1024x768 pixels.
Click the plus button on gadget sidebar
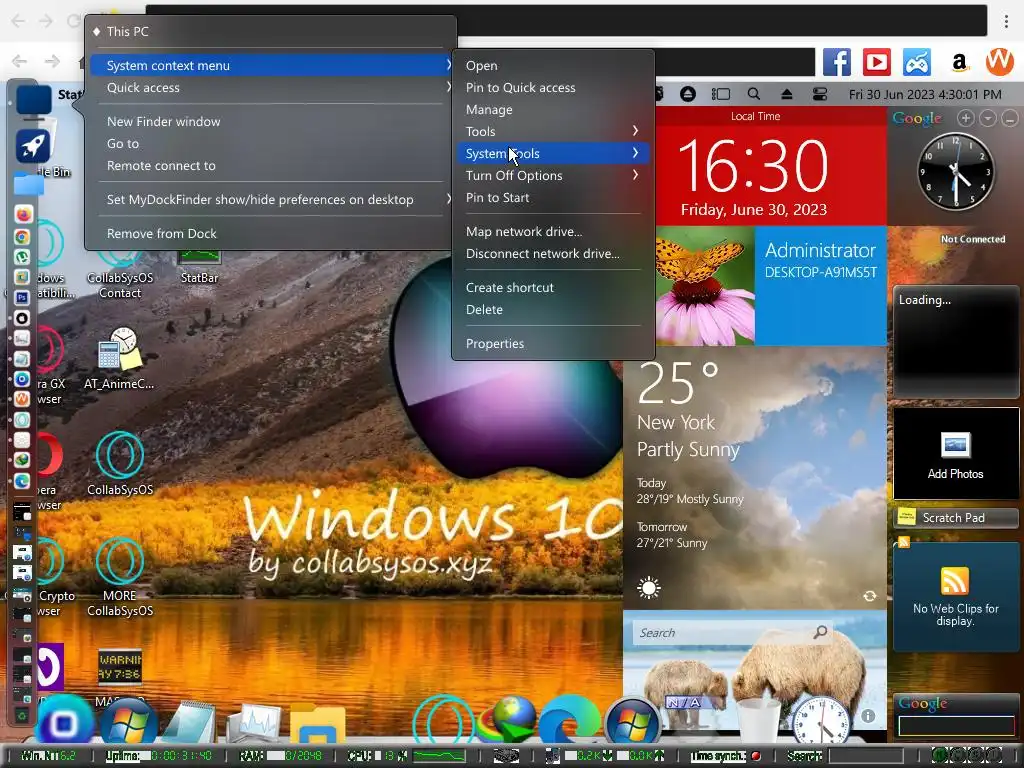click(966, 118)
